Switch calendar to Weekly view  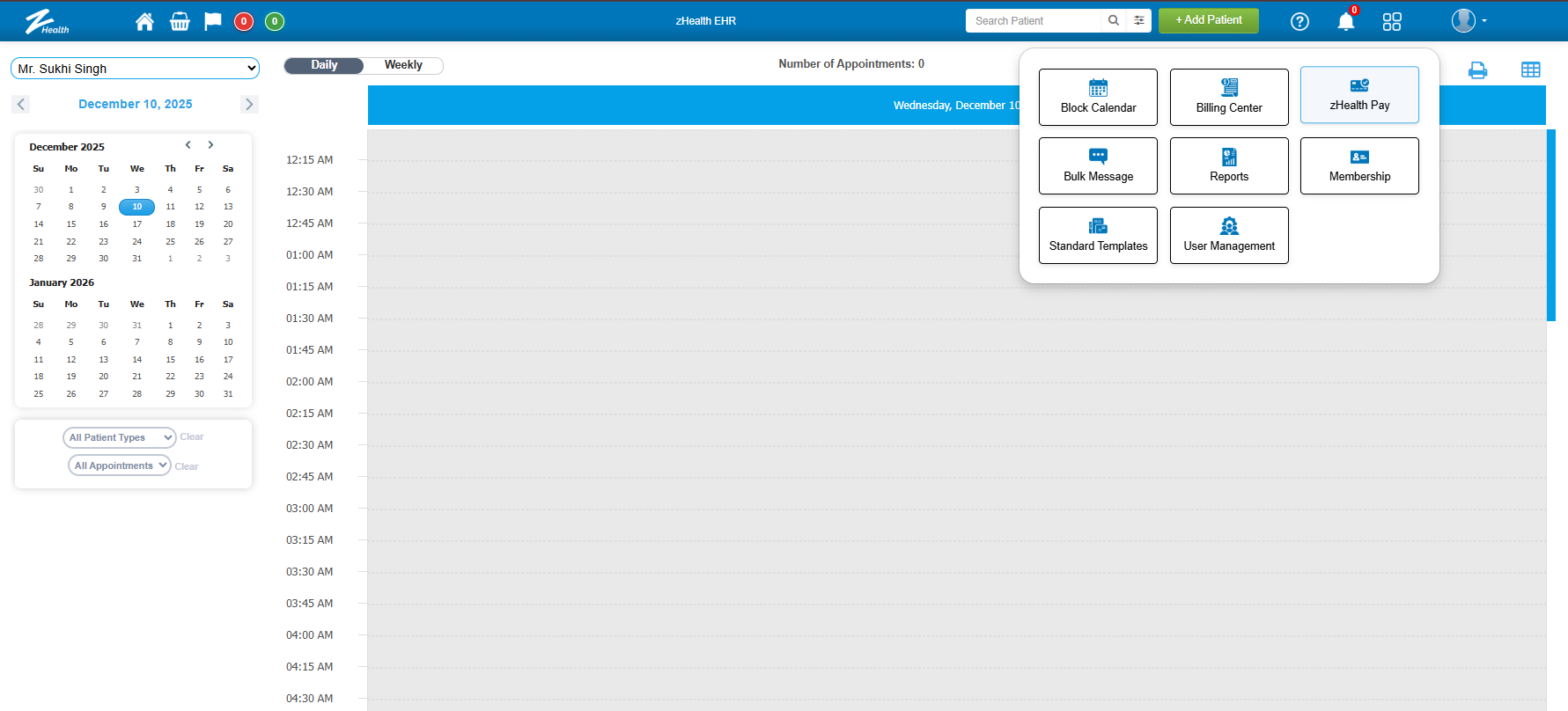pyautogui.click(x=403, y=65)
